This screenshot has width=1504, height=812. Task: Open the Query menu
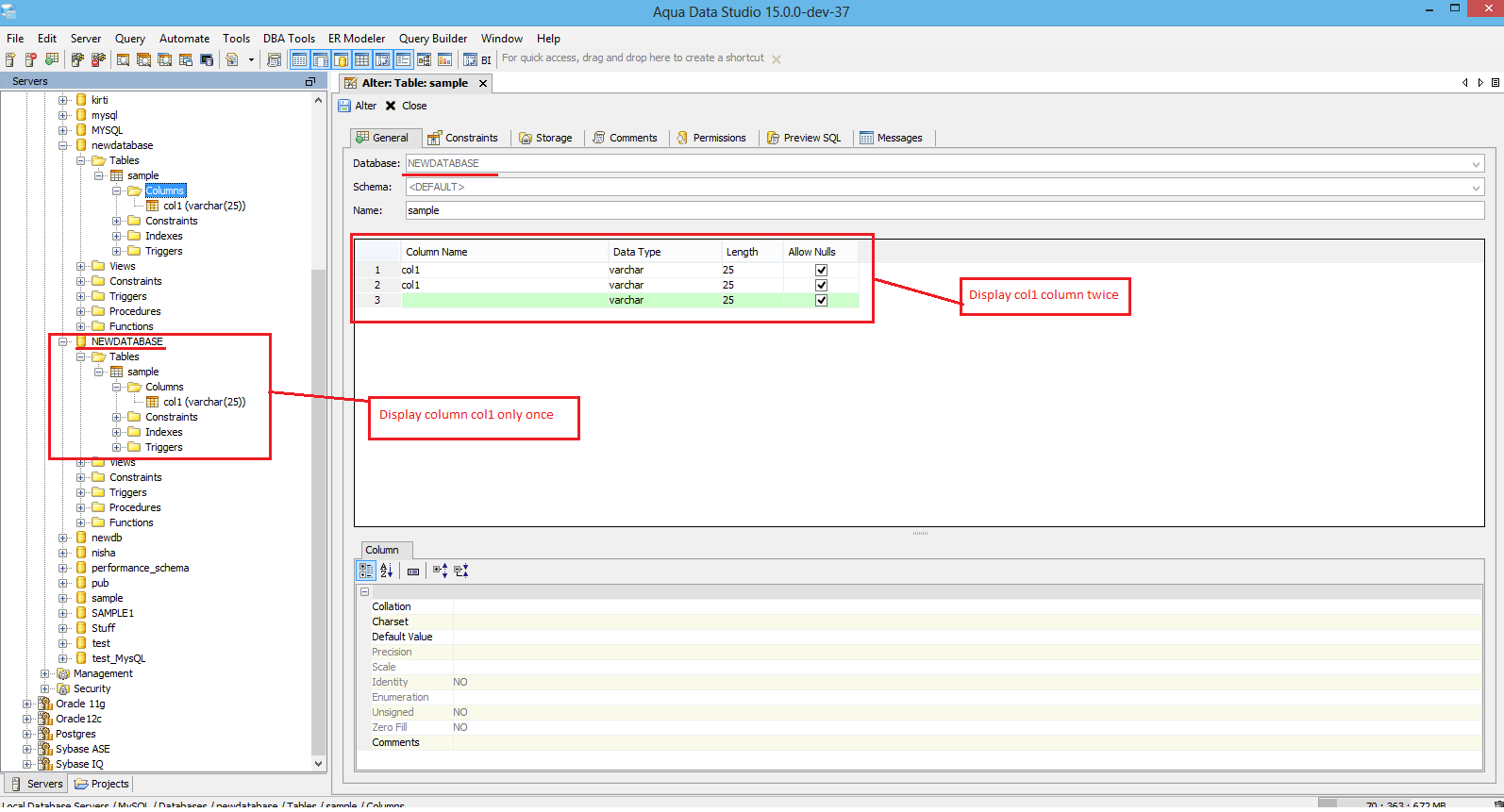130,39
